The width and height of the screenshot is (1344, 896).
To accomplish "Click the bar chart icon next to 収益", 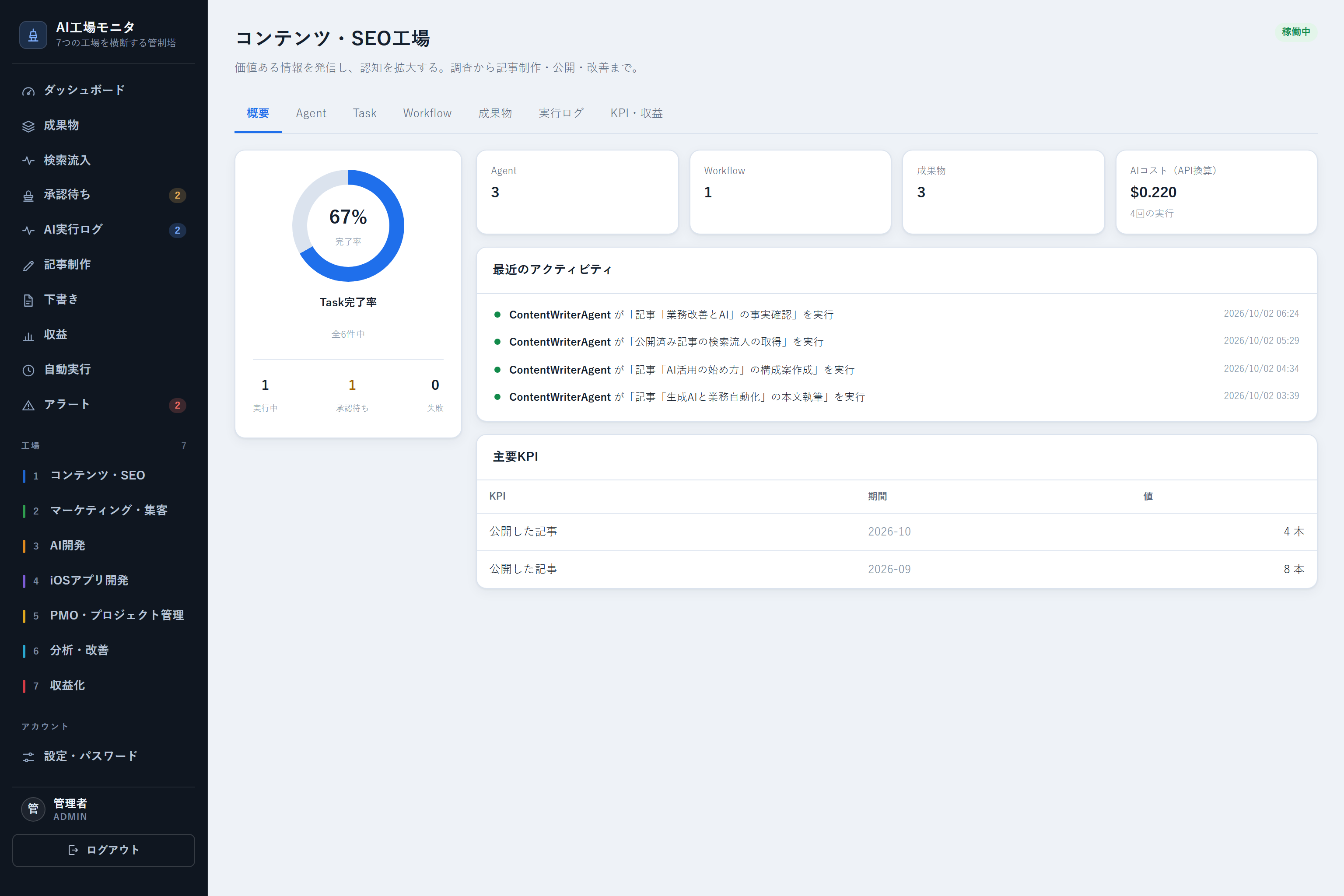I will (x=28, y=336).
